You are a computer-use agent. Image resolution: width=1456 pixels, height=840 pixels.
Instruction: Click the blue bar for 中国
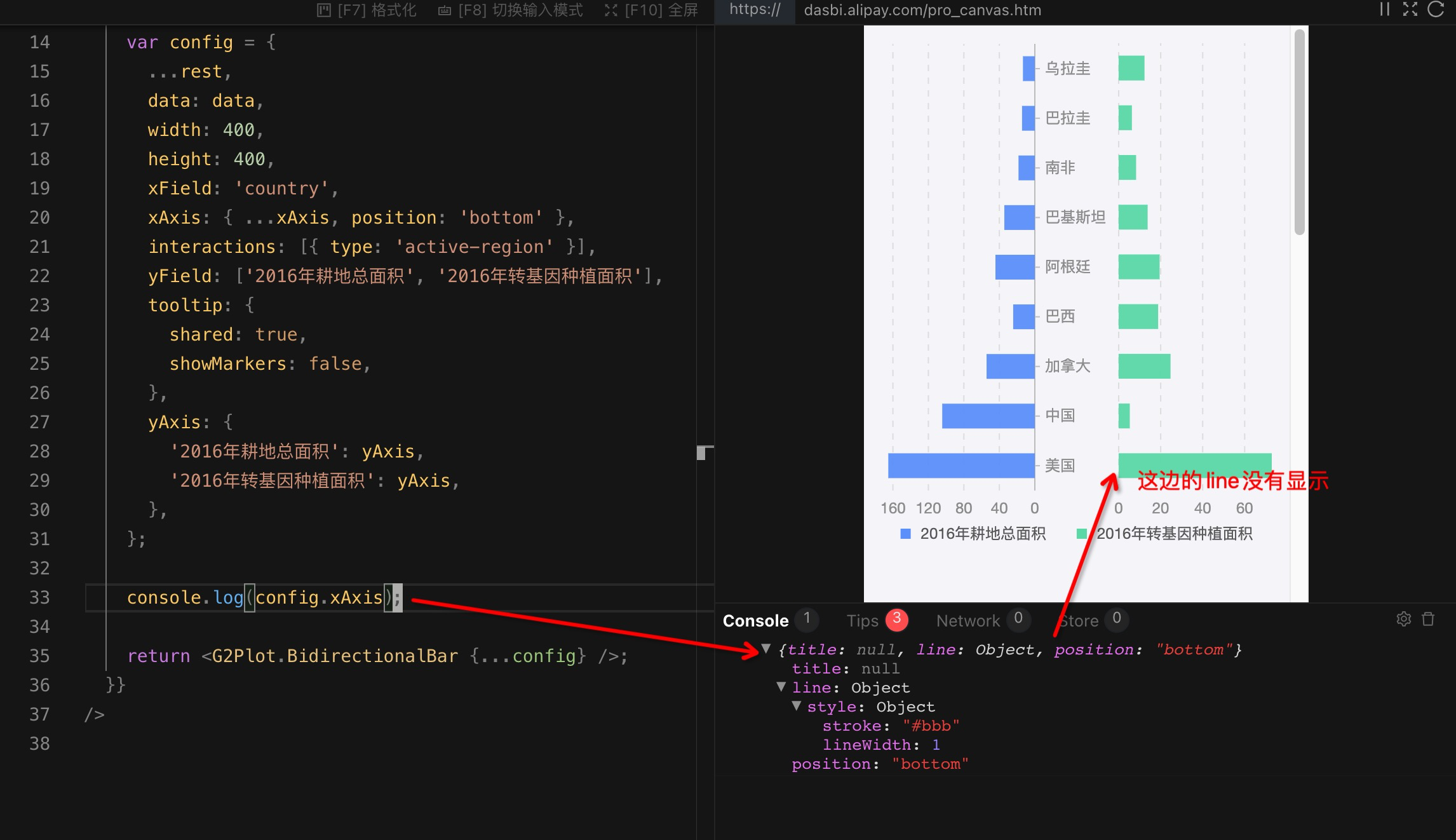coord(988,416)
